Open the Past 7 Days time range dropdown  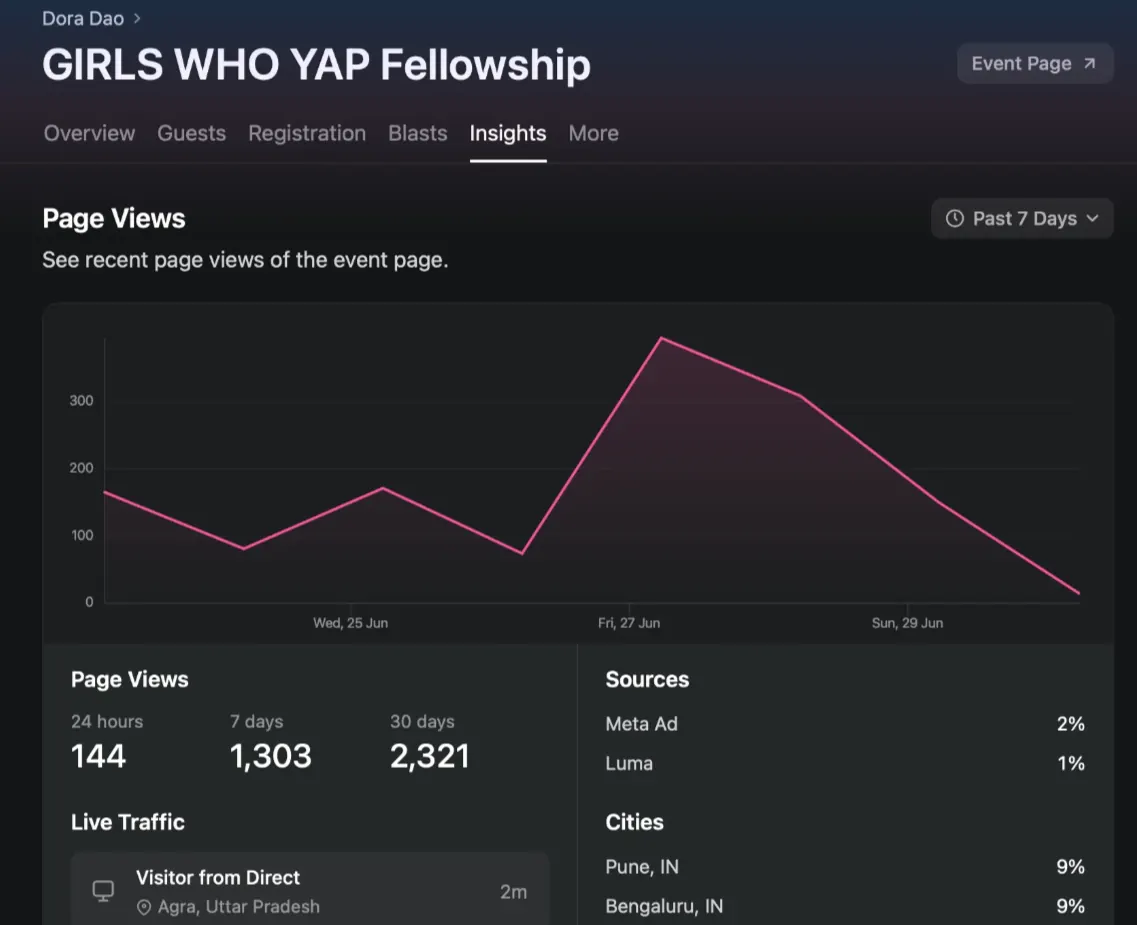(x=1022, y=218)
